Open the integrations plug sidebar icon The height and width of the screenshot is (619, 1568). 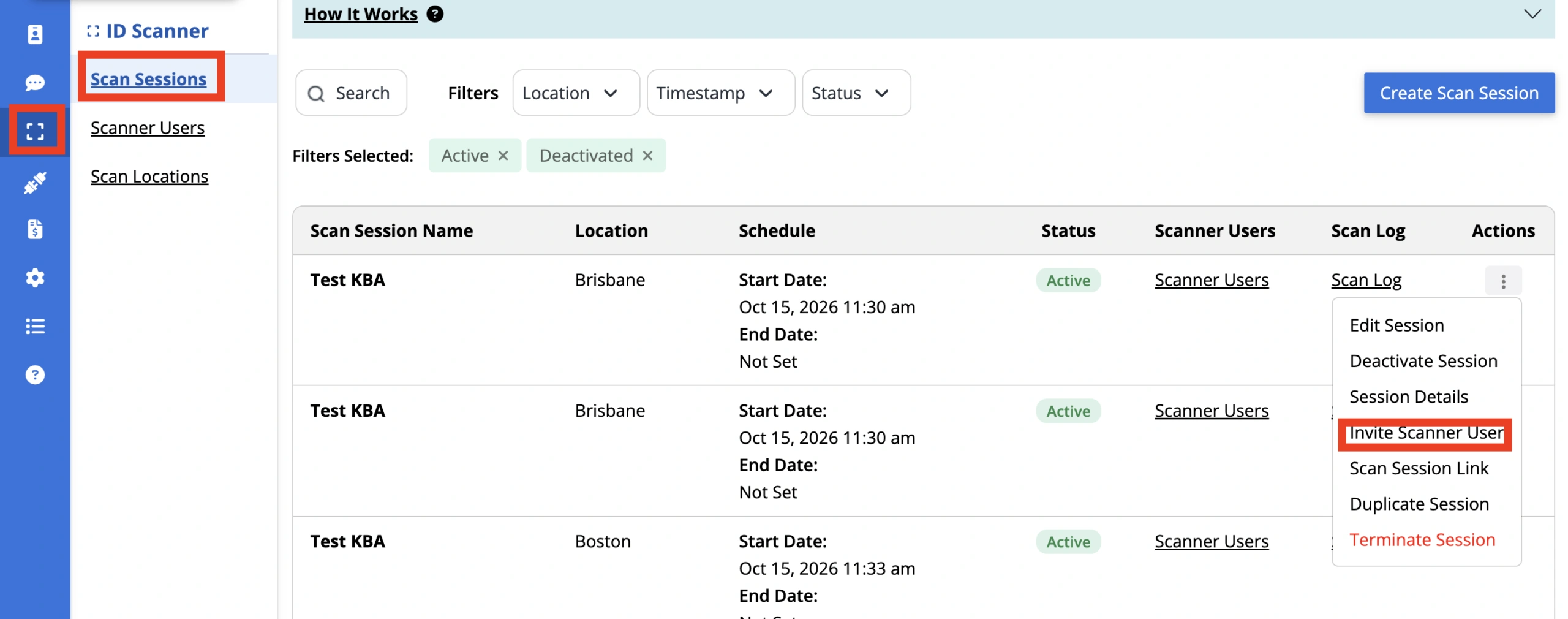click(35, 183)
